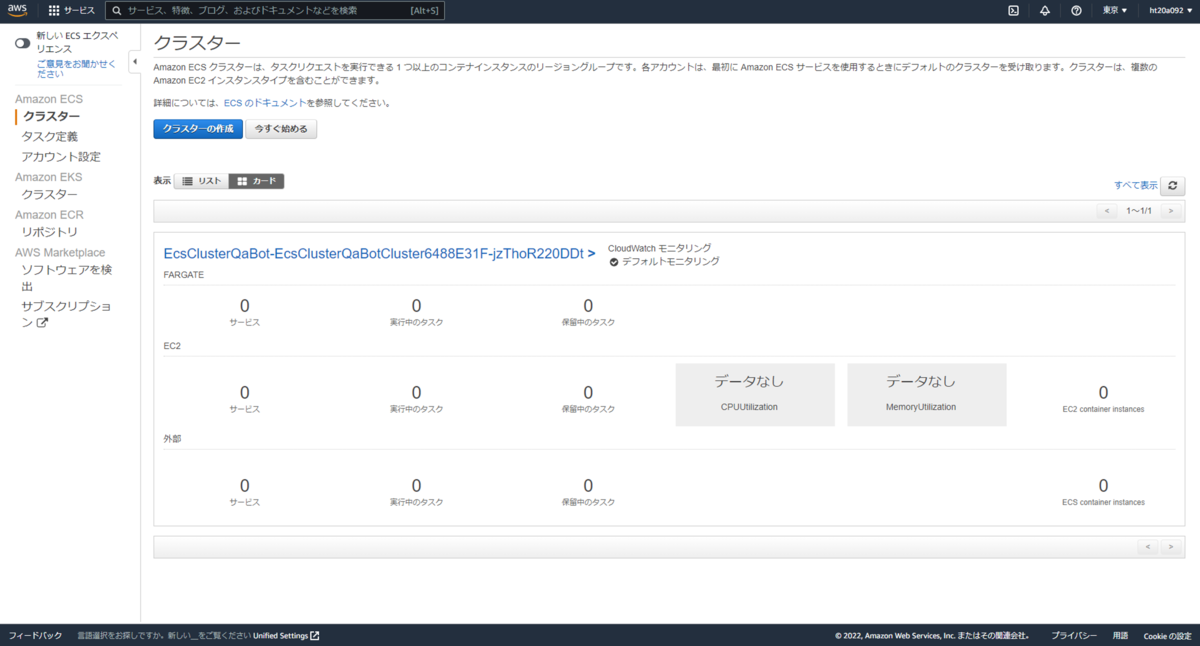Click the refresh icon button
The image size is (1200, 646).
[x=1173, y=185]
